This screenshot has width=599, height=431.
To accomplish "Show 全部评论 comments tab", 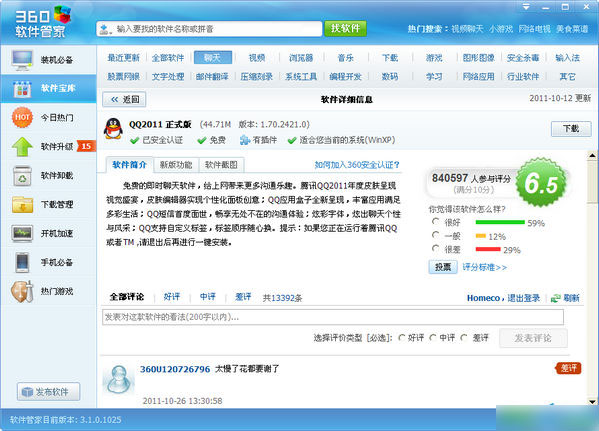I will point(127,297).
